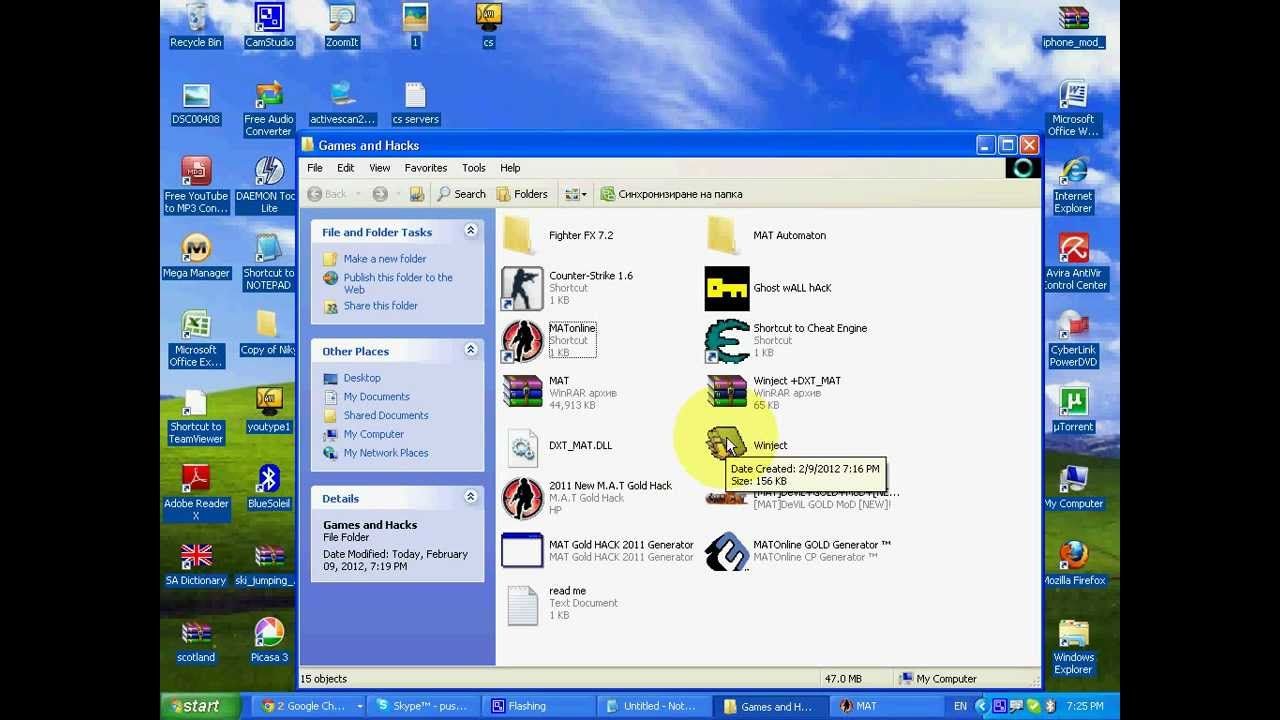Open the MAT Automaton folder icon
This screenshot has width=1280, height=720.
[722, 235]
